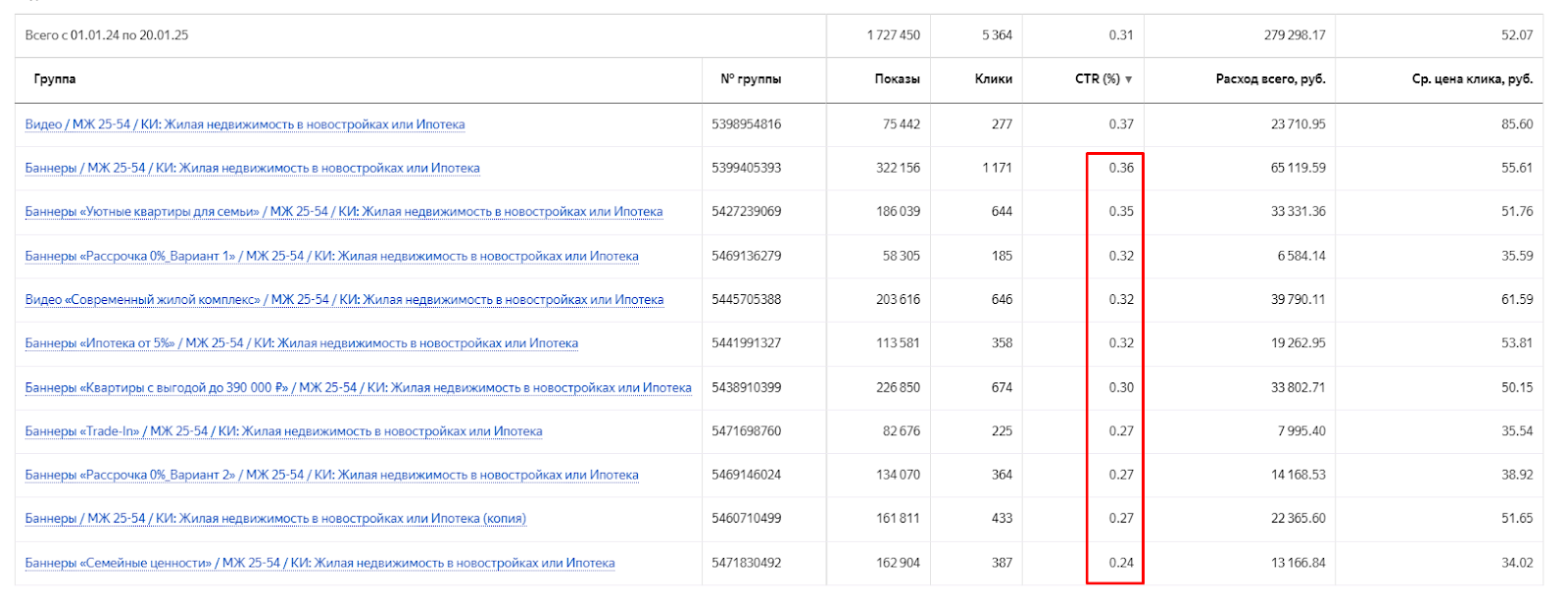This screenshot has height=606, width=1568.
Task: Open the "Современный жилой комплекс" video group
Action: coord(344,300)
